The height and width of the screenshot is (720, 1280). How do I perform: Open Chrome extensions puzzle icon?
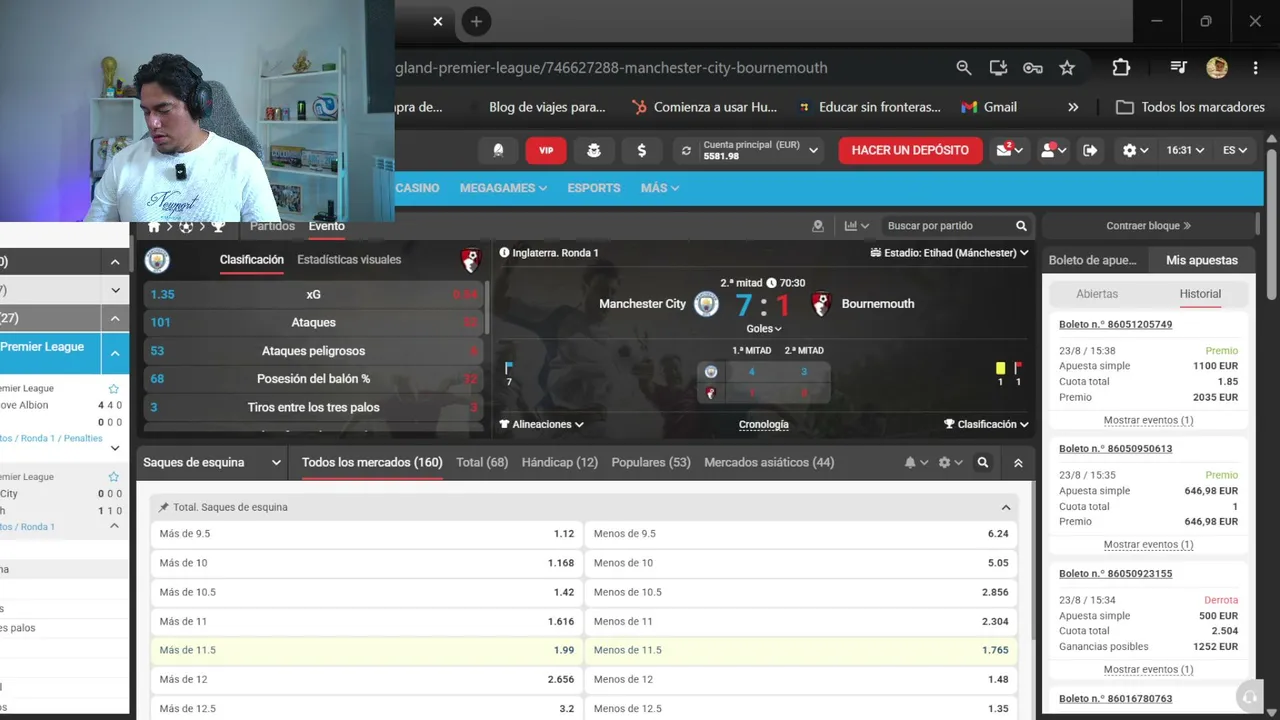point(1121,68)
